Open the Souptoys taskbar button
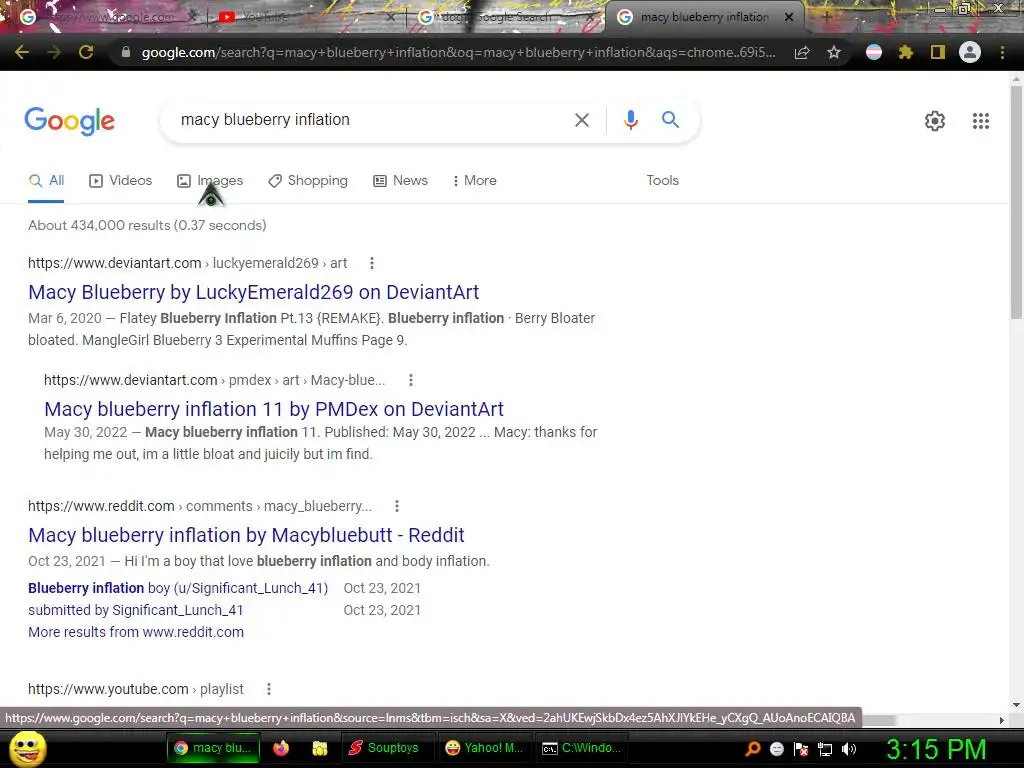Screen dimensions: 1024x768 click(x=388, y=748)
